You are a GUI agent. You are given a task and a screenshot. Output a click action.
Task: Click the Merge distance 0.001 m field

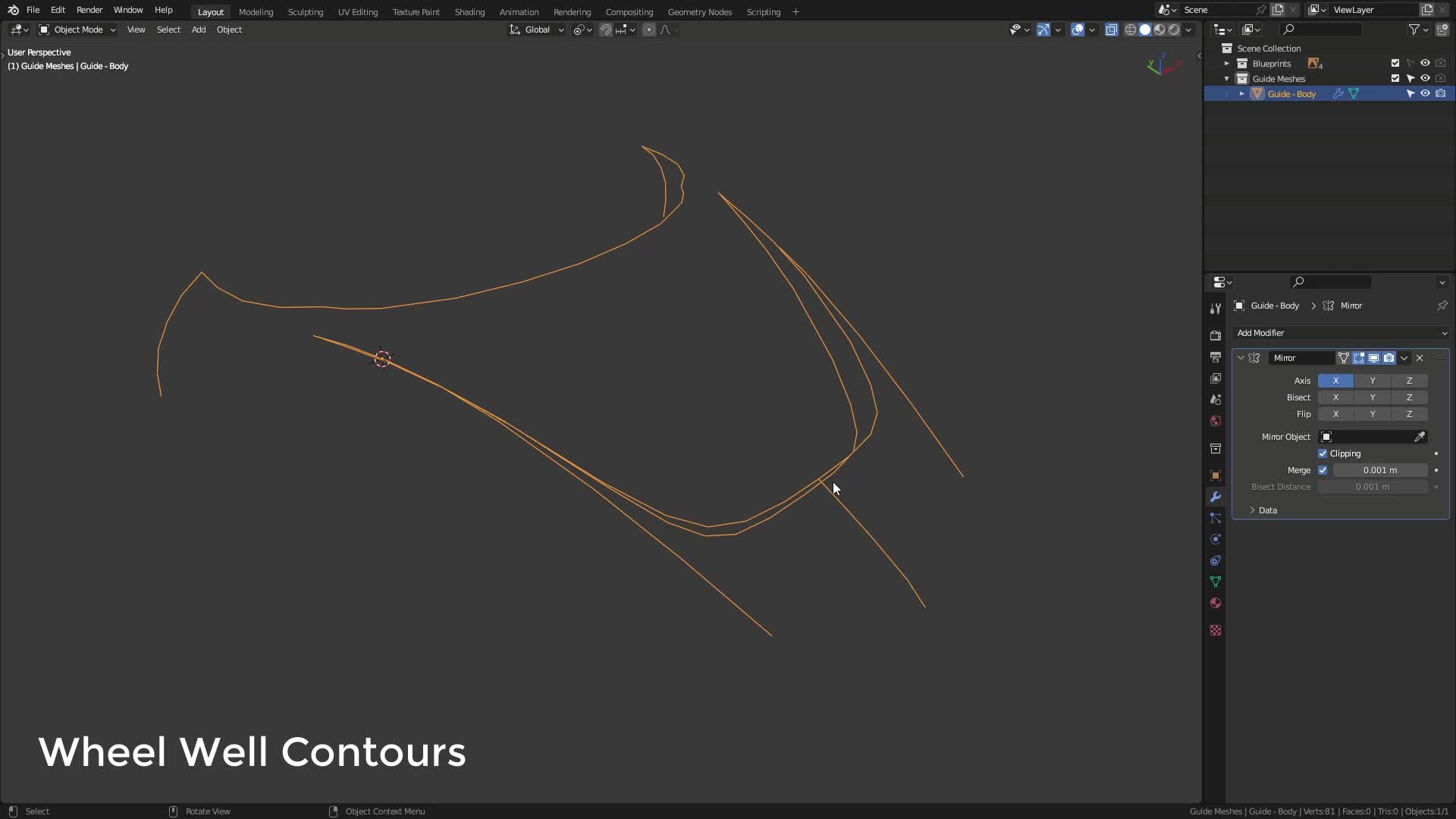tap(1380, 470)
